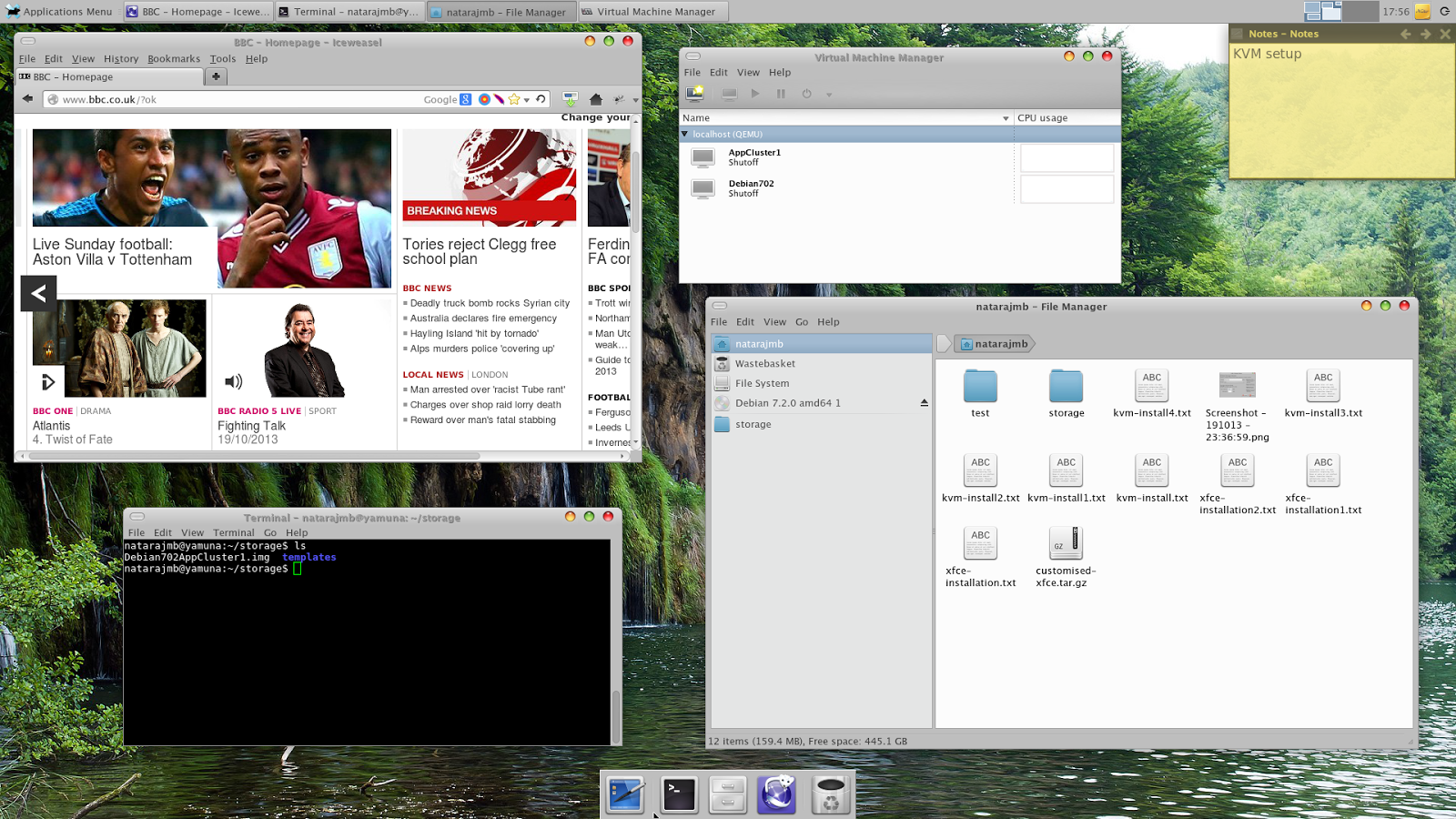Go to Iceweasel home page icon
1456x819 pixels.
596,99
